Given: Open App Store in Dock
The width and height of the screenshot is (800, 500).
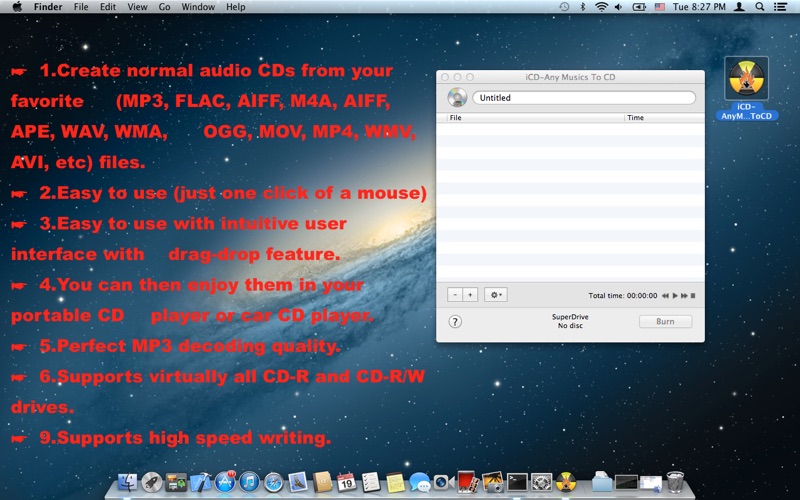Looking at the screenshot, I should [x=225, y=482].
